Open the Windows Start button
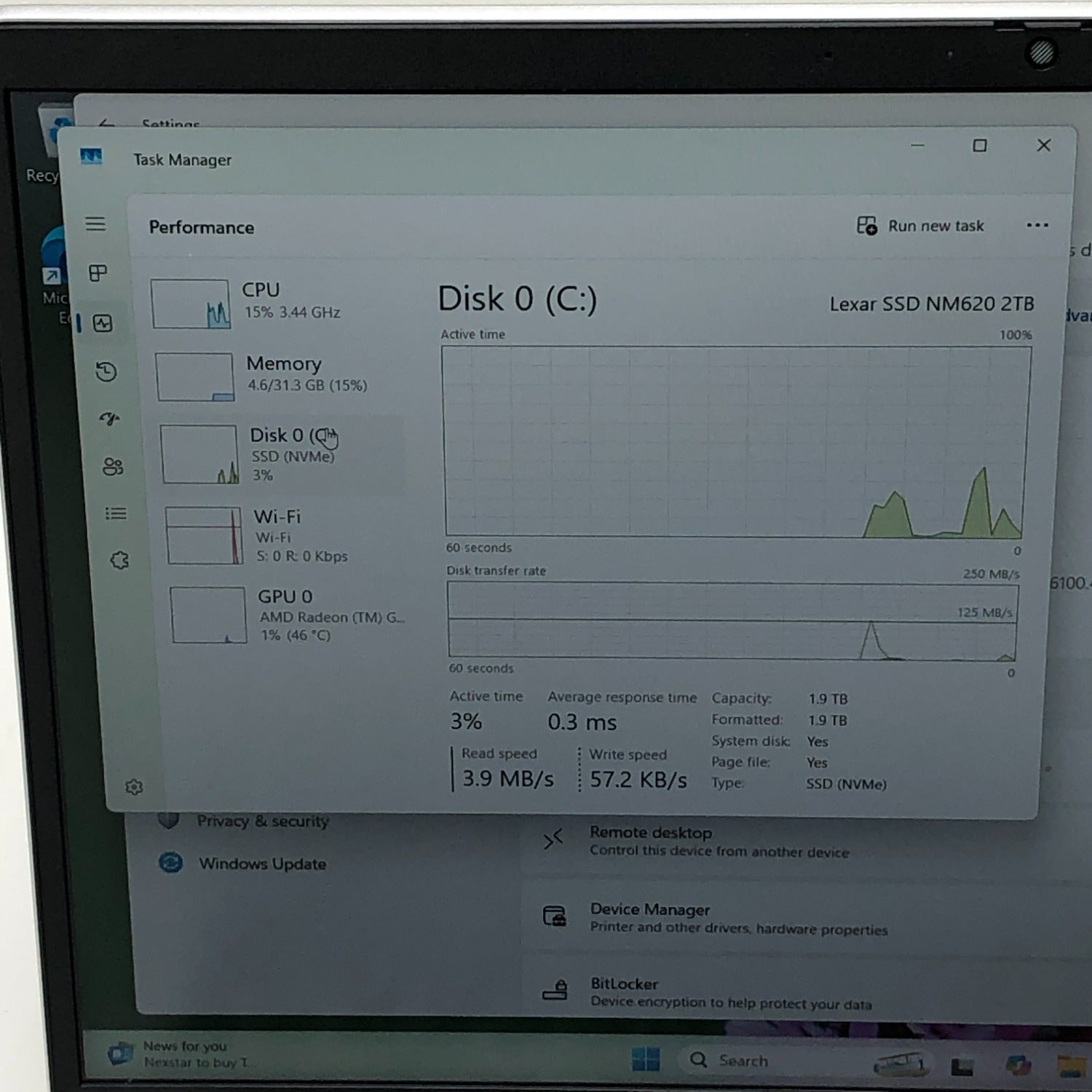This screenshot has height=1092, width=1092. (645, 1060)
